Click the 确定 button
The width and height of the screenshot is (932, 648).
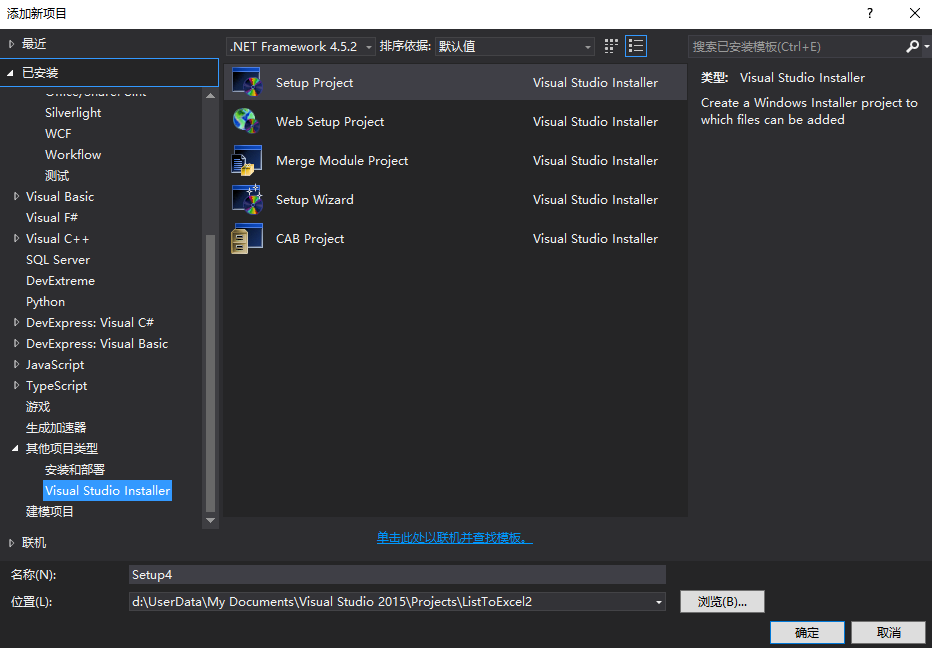point(806,632)
